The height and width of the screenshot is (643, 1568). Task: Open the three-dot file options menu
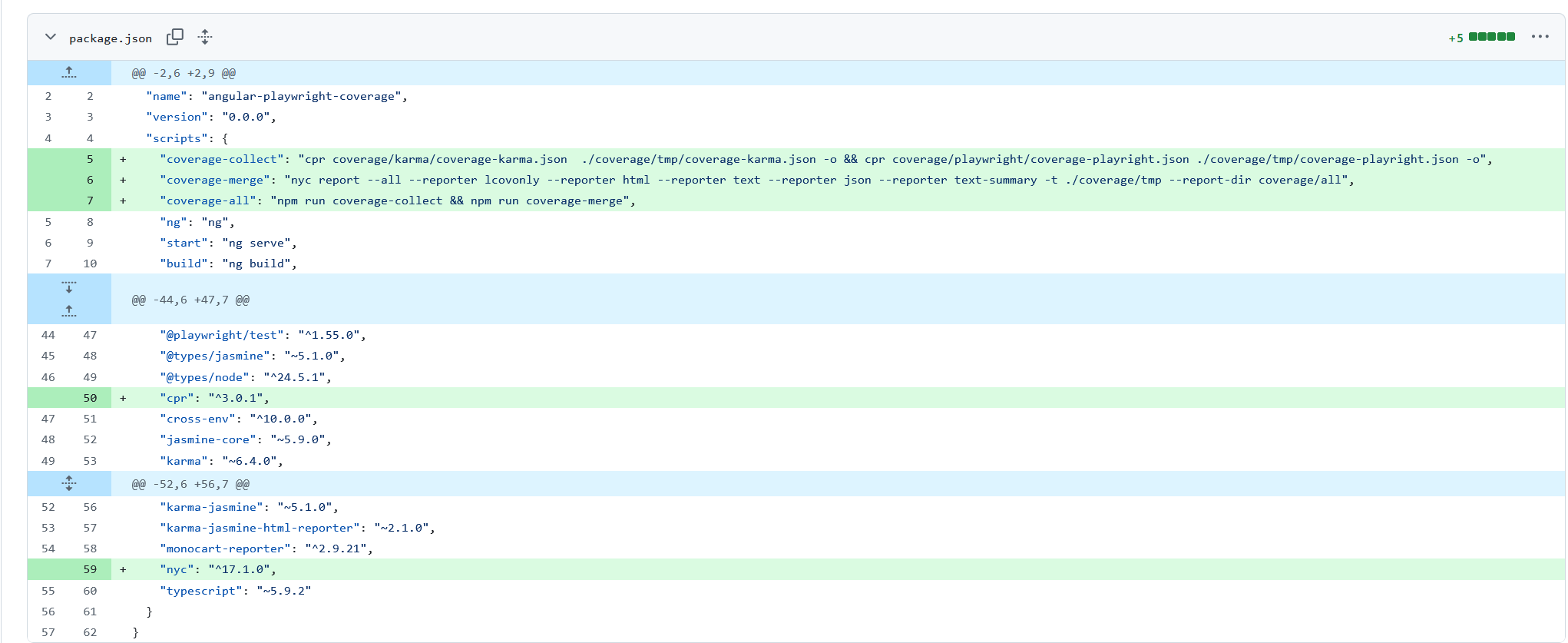point(1540,37)
